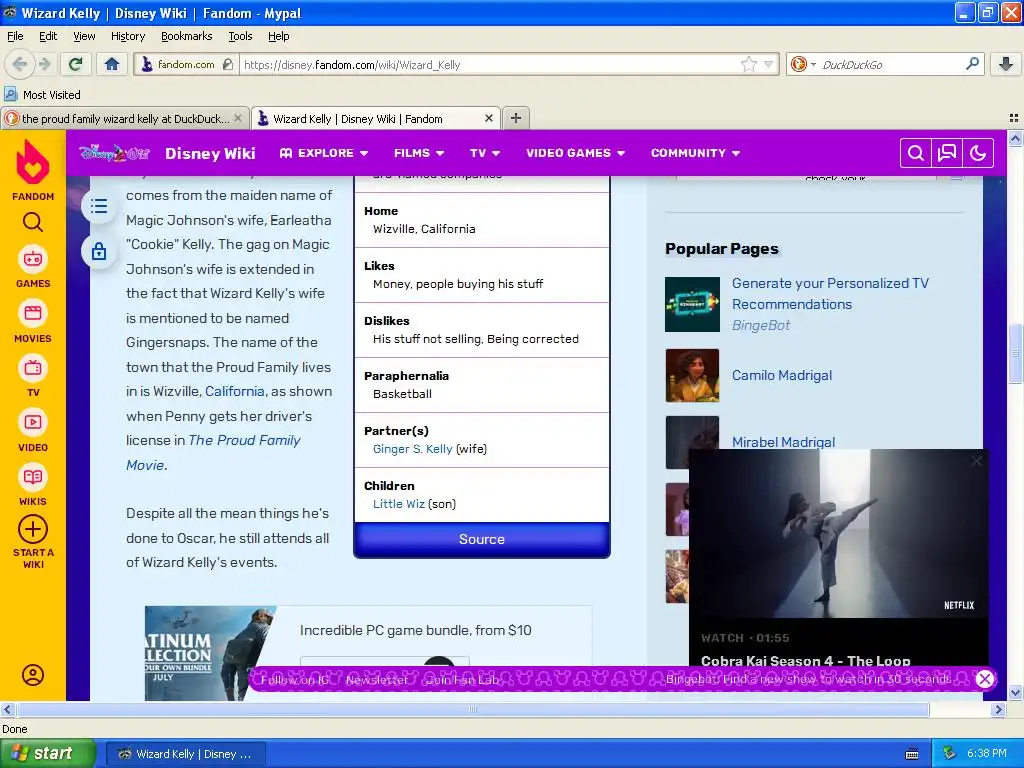Click the page lock icon

click(99, 251)
